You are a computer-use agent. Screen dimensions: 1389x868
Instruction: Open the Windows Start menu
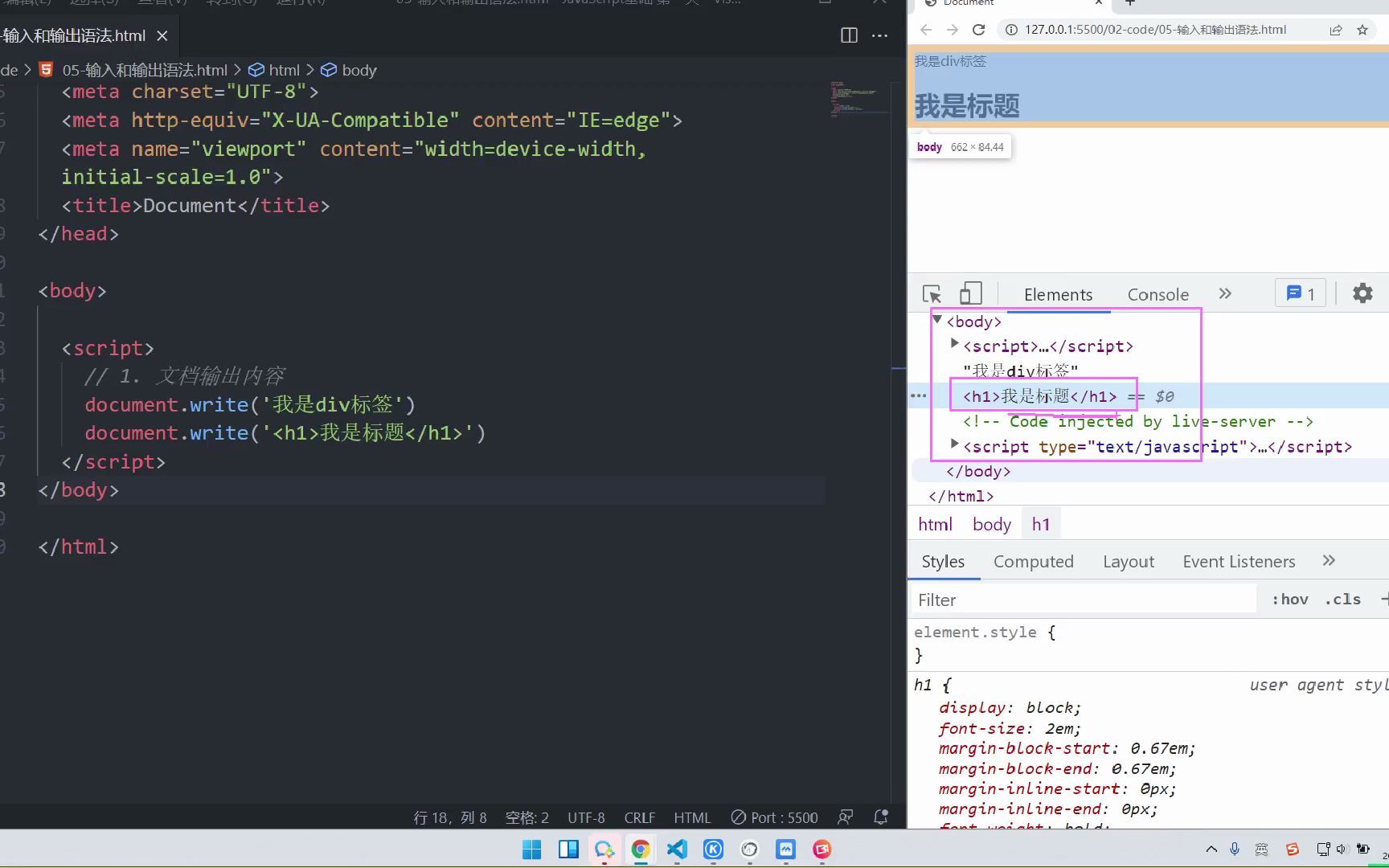(532, 850)
